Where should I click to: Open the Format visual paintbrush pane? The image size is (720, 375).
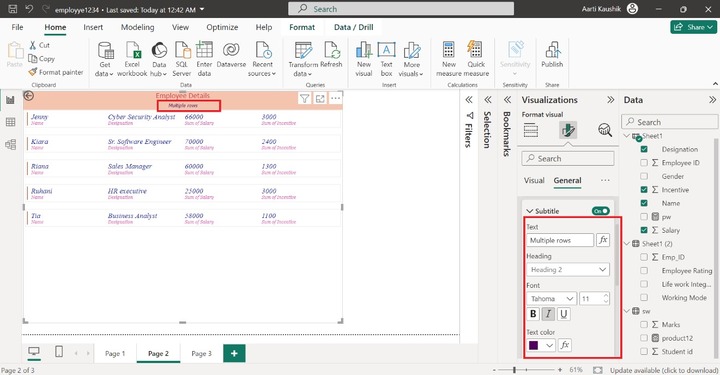(x=568, y=130)
